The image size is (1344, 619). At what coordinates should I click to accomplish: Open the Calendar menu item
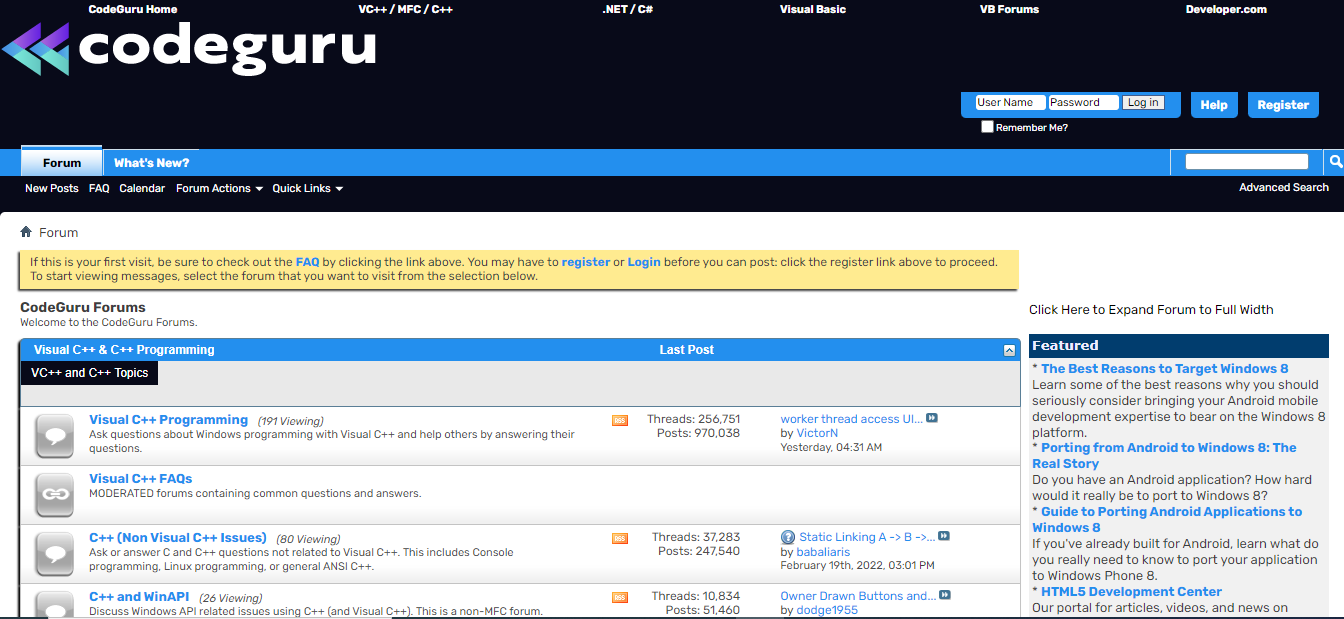[x=142, y=188]
